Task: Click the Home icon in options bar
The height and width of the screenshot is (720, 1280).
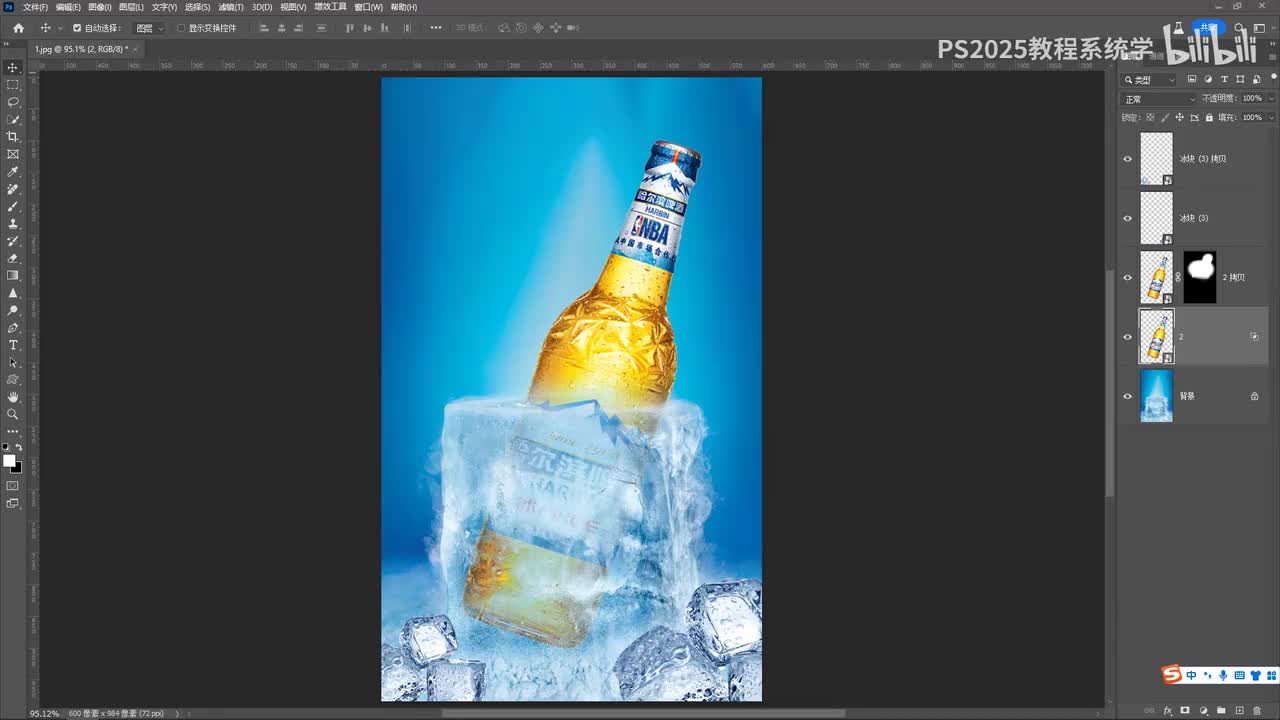Action: coord(18,28)
